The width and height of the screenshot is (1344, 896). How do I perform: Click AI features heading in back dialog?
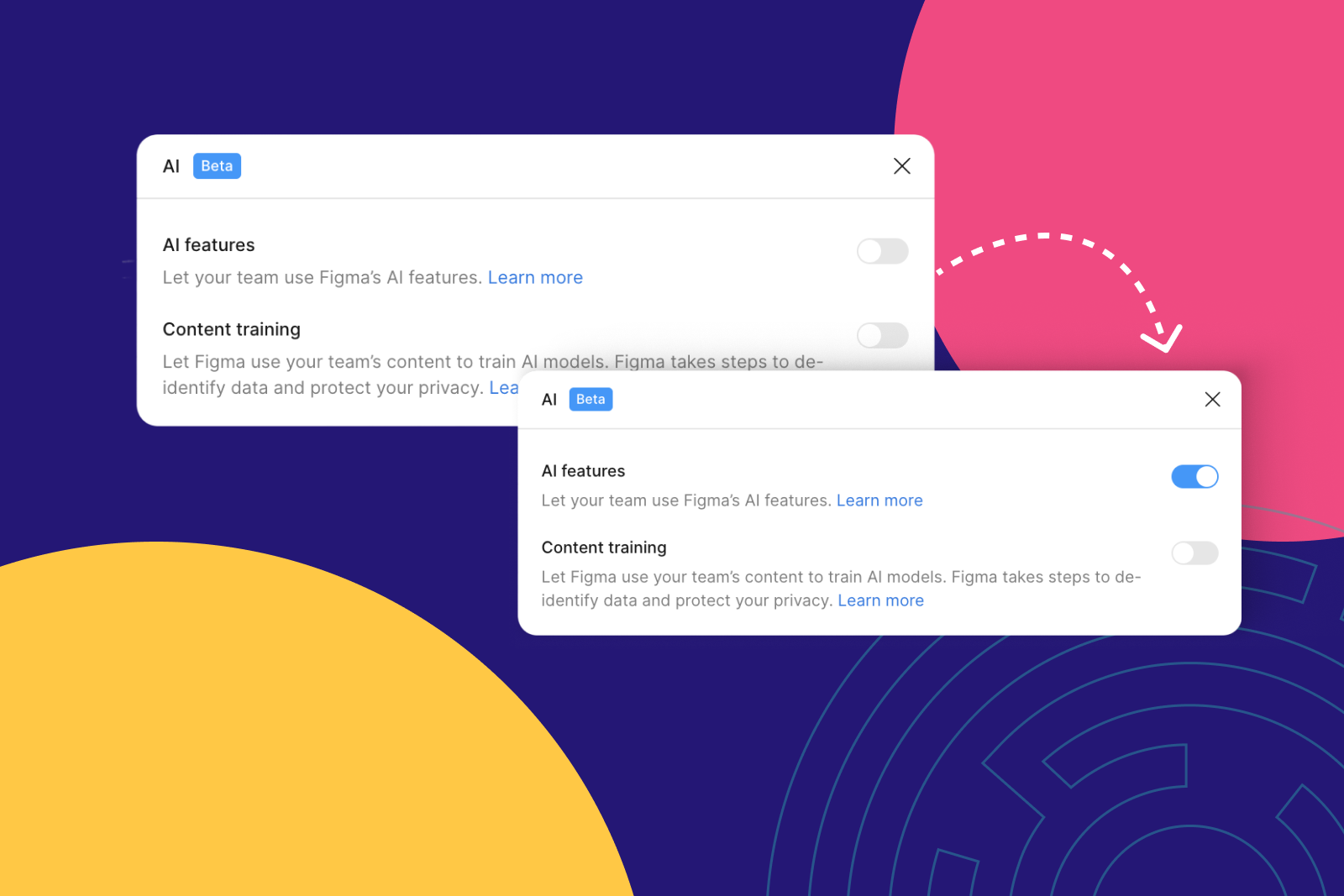coord(208,245)
